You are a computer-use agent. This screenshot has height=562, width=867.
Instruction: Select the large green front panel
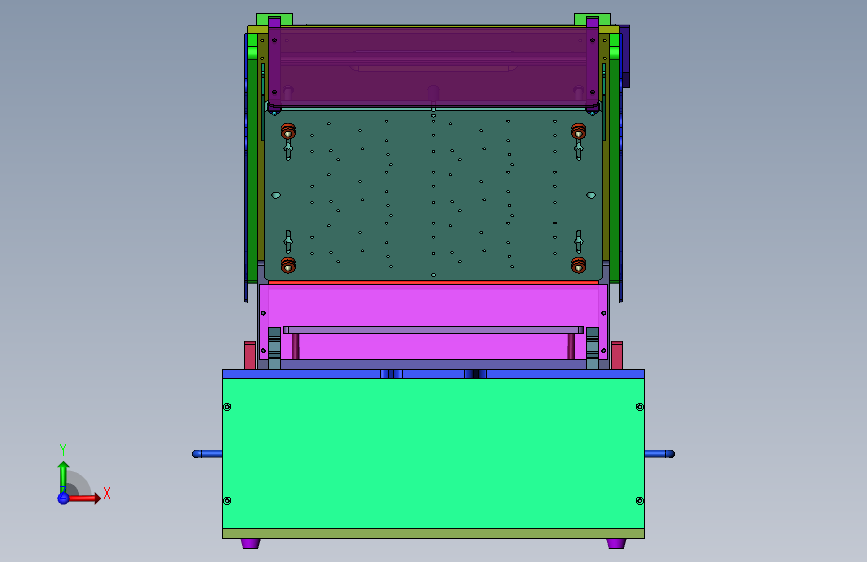433,454
